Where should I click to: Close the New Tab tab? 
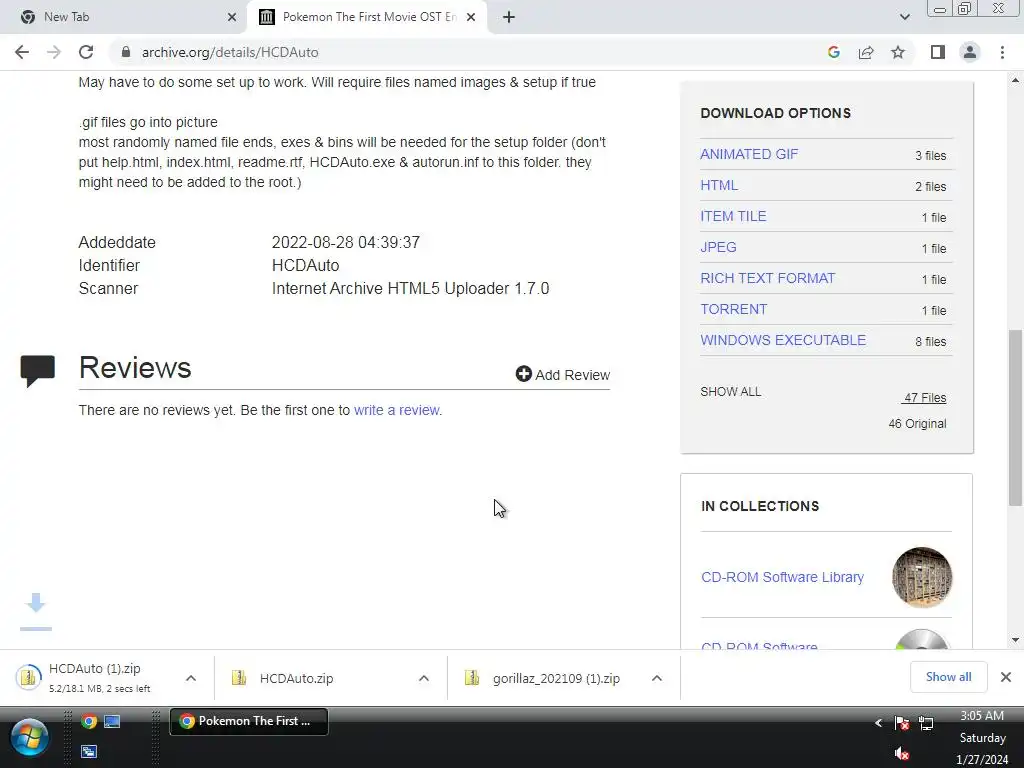click(232, 17)
